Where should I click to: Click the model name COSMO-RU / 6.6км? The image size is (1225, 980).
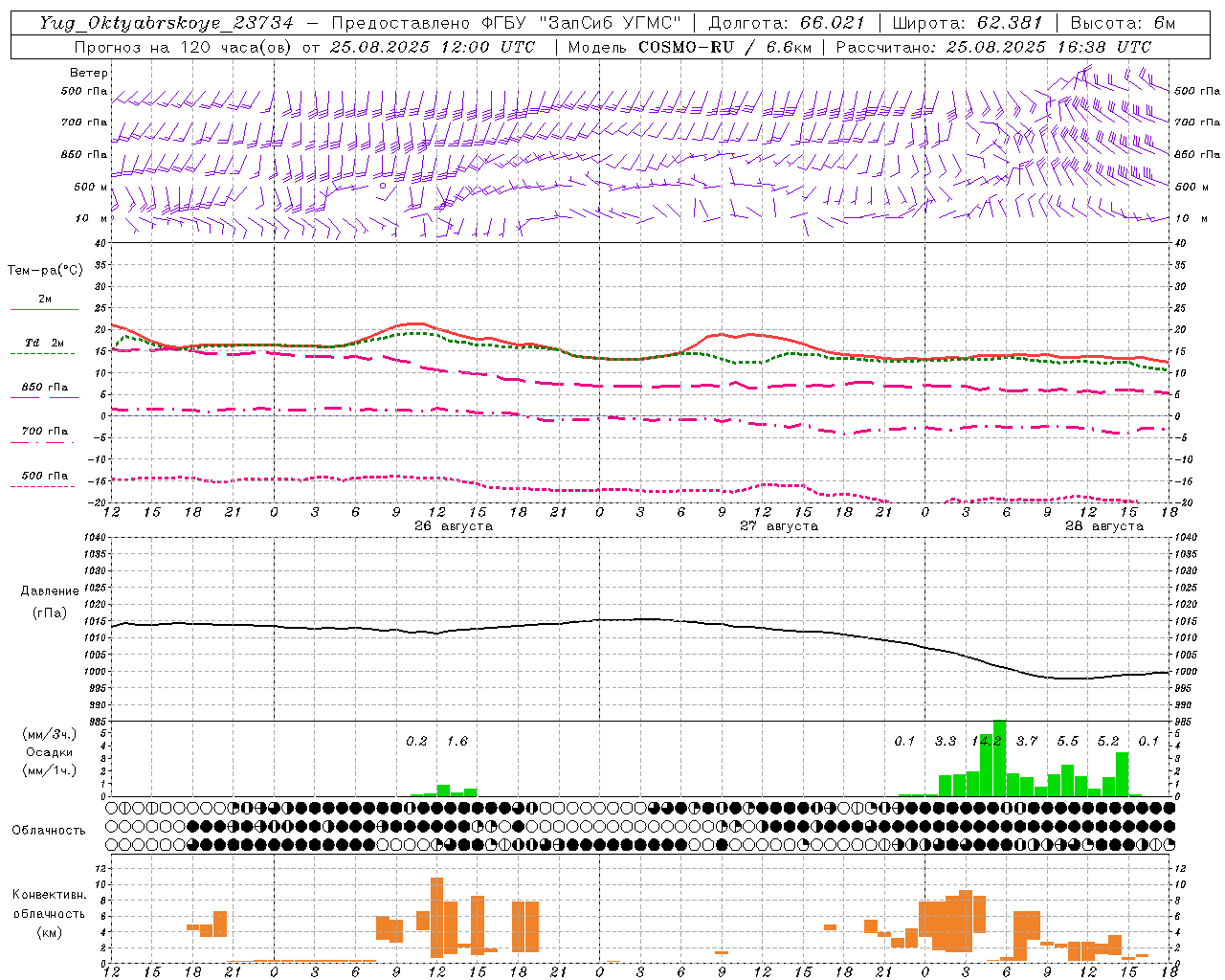[725, 47]
